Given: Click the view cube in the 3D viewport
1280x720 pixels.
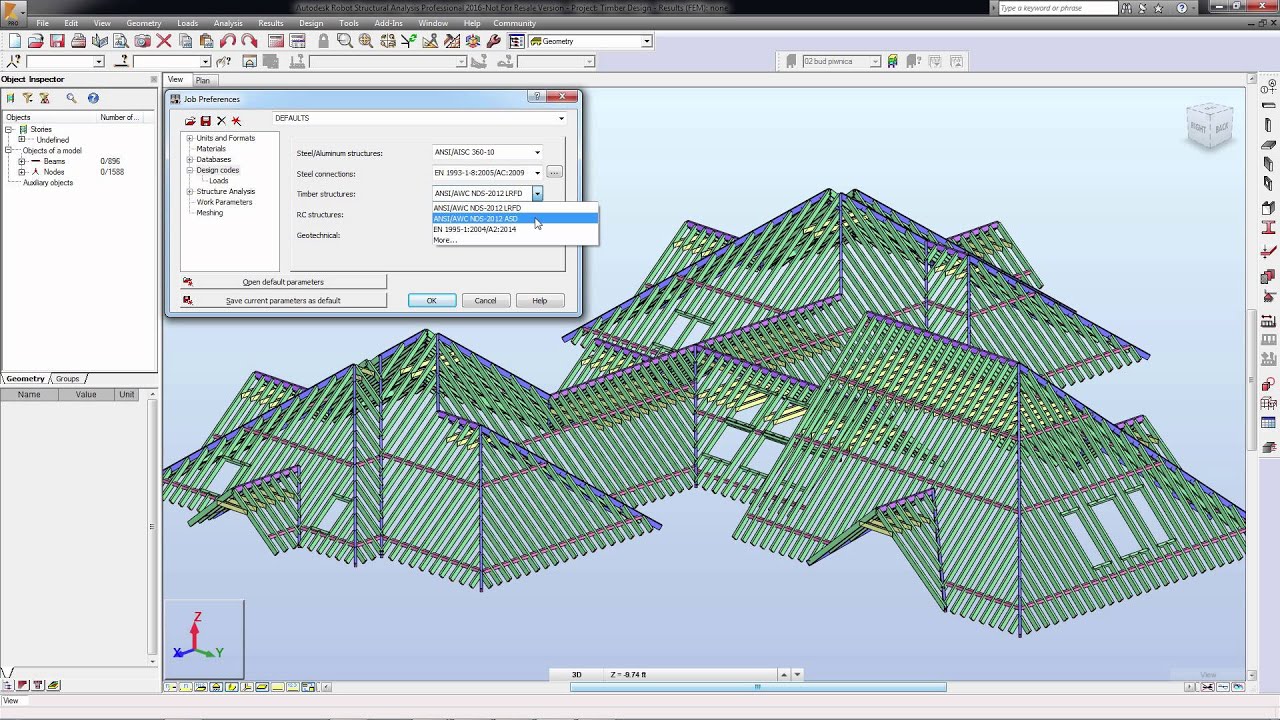Looking at the screenshot, I should tap(1210, 126).
